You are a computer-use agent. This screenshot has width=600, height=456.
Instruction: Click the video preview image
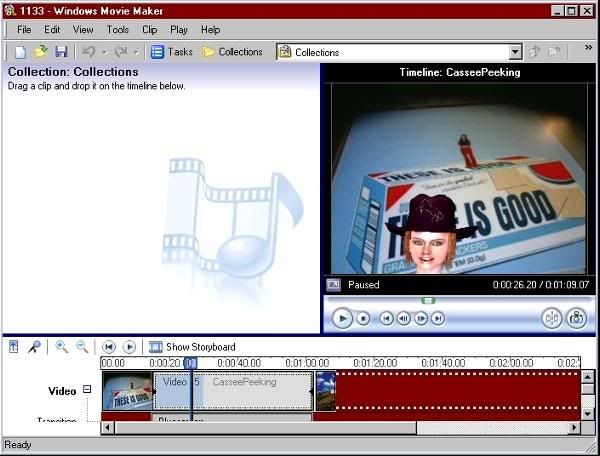click(458, 178)
